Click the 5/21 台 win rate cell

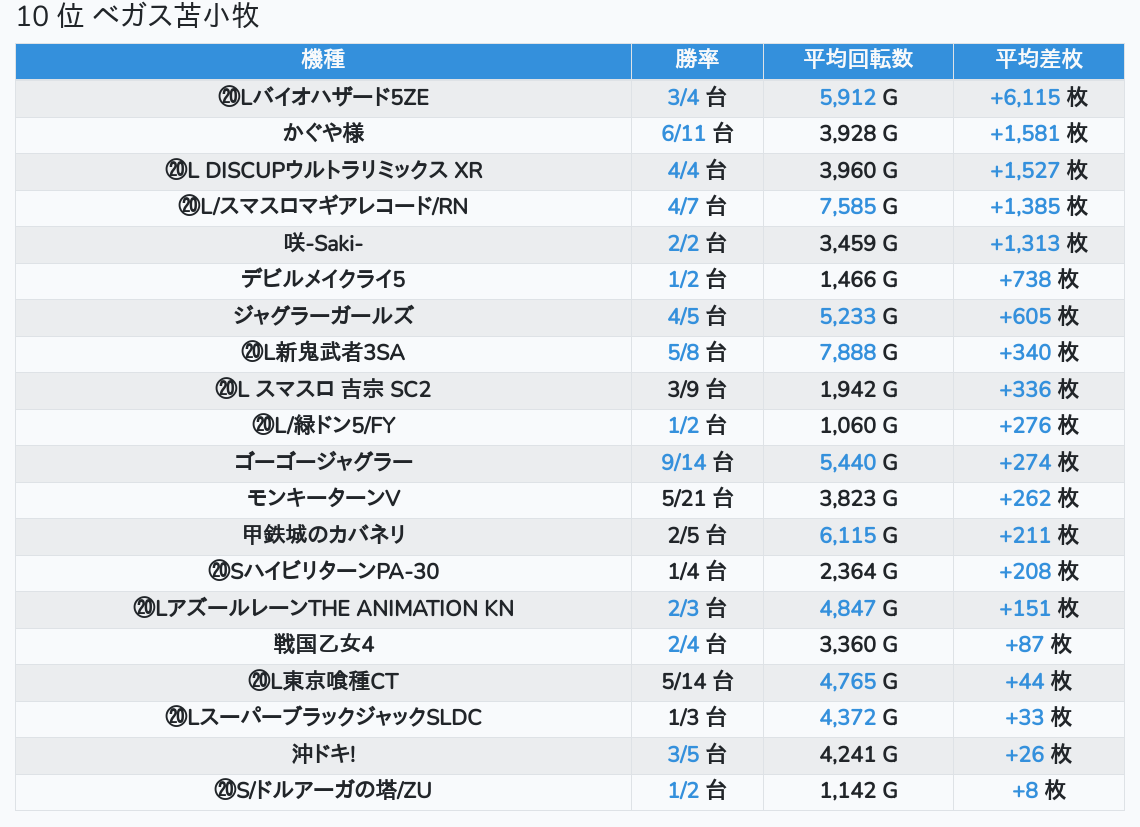pos(697,498)
